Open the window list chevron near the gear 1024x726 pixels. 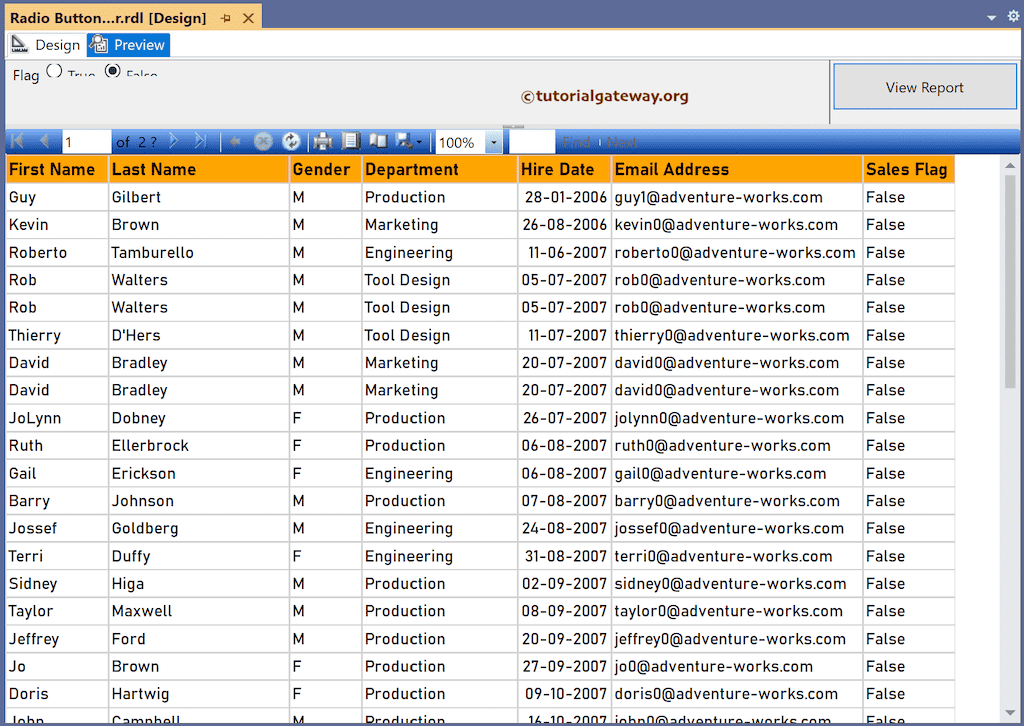(991, 16)
